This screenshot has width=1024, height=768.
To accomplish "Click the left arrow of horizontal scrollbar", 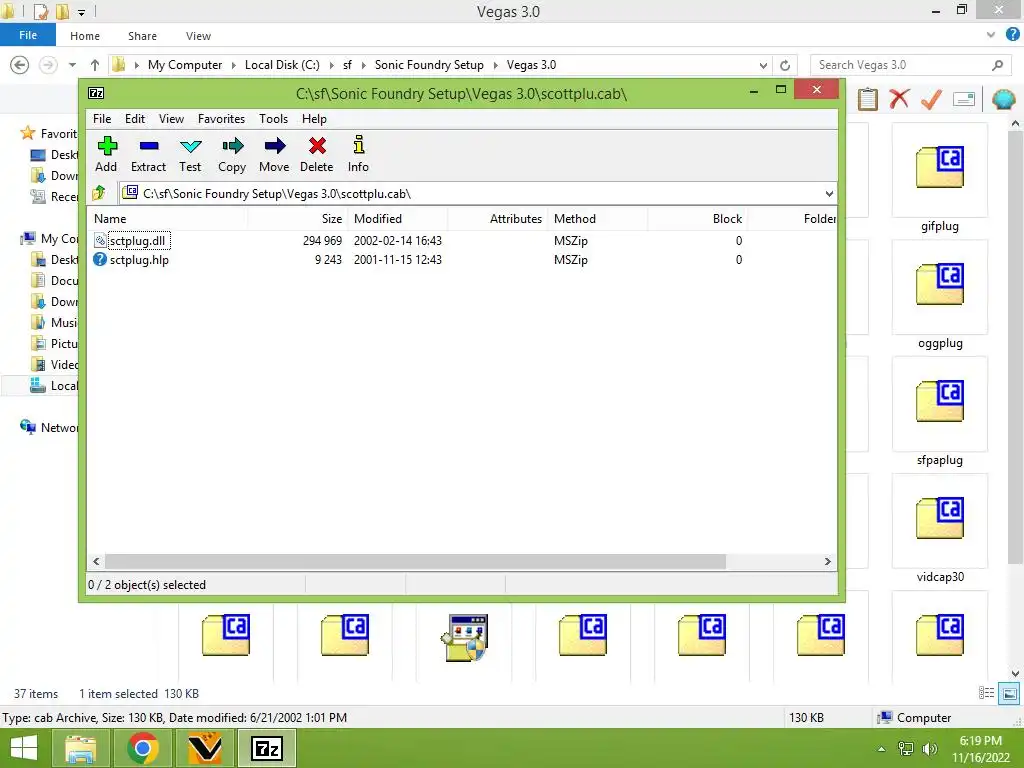I will coord(97,562).
